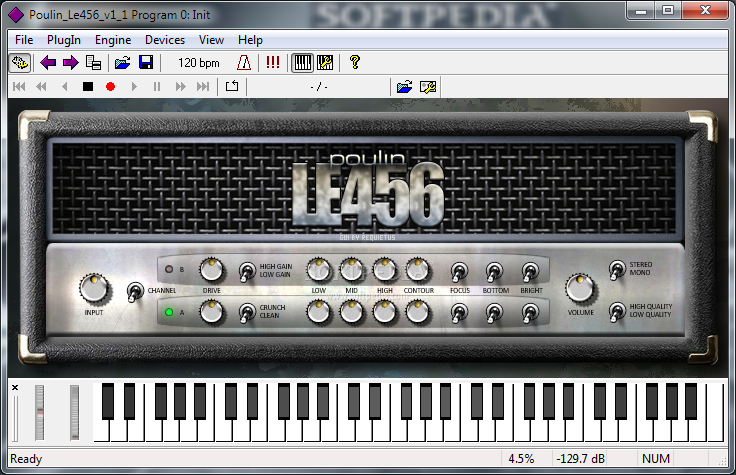The image size is (736, 475).
Task: Toggle the loop playback icon
Action: coord(232,86)
